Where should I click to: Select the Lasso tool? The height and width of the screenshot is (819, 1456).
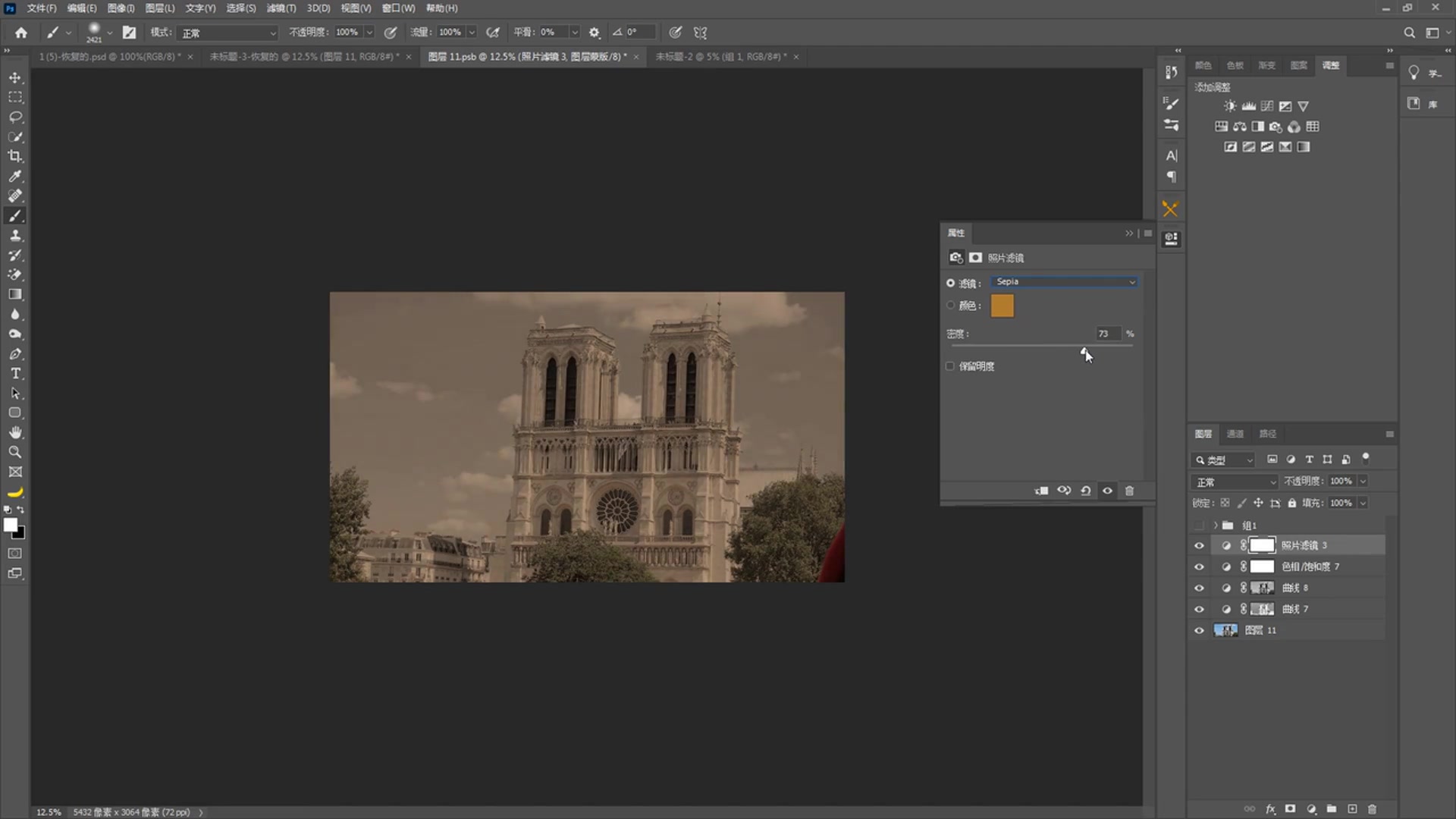pos(15,118)
